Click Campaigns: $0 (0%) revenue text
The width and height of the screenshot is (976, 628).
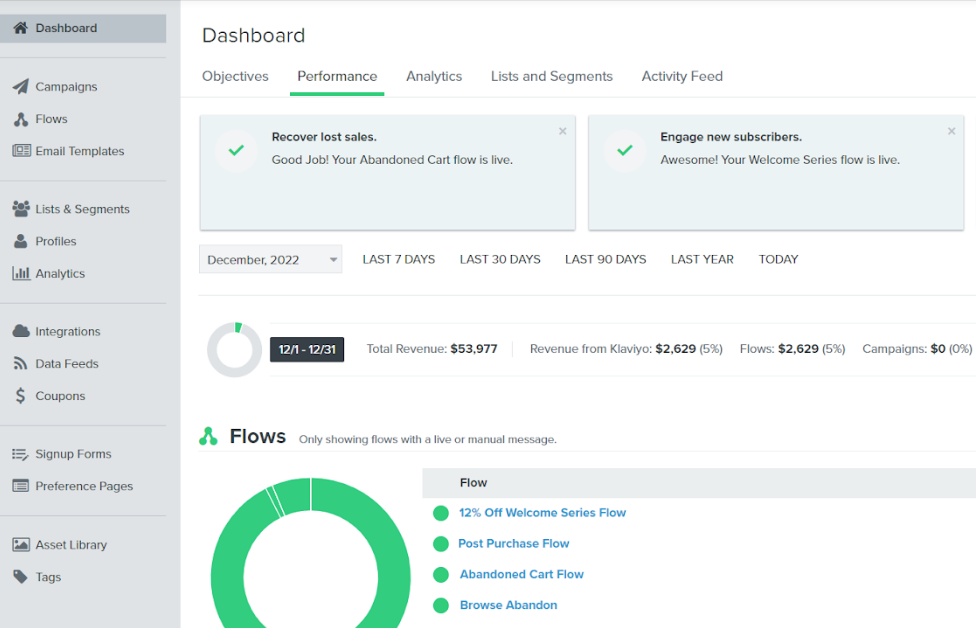tap(917, 349)
